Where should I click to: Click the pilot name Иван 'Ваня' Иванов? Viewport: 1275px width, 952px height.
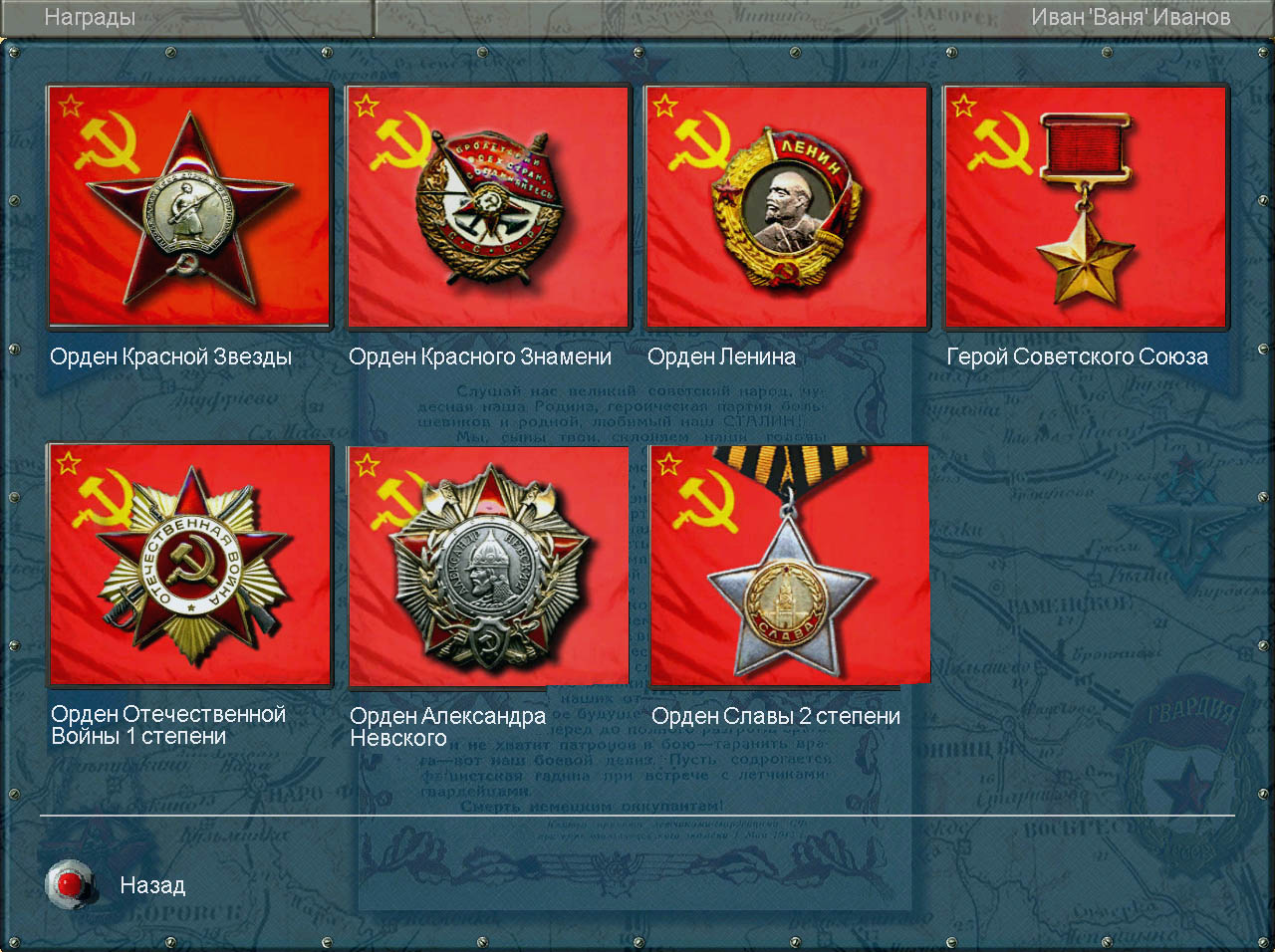pos(1131,17)
